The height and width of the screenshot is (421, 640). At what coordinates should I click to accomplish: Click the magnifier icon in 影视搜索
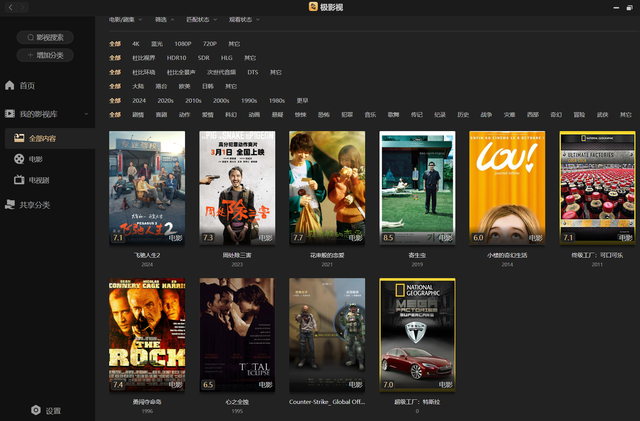[x=31, y=38]
